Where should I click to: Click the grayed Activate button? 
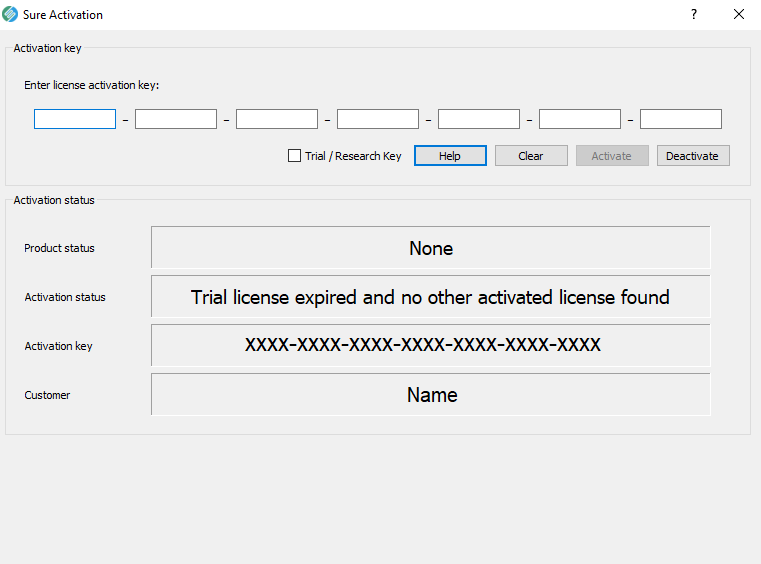click(612, 156)
